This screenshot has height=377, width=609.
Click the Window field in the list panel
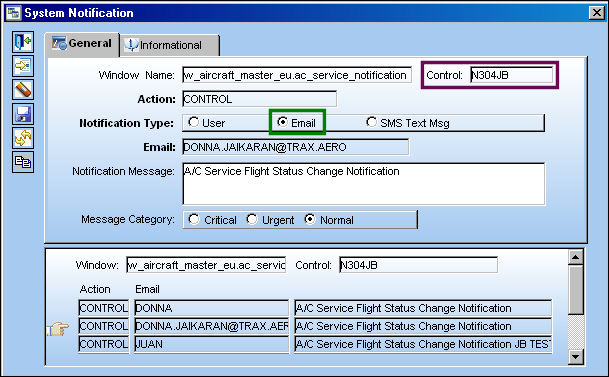(206, 265)
